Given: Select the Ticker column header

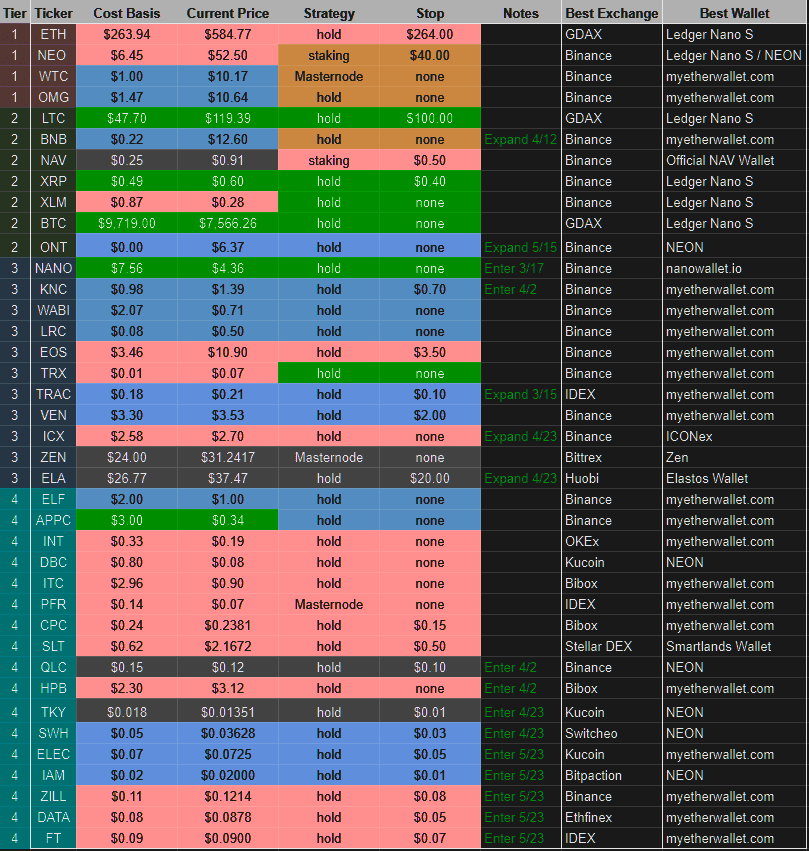Looking at the screenshot, I should click(x=53, y=13).
